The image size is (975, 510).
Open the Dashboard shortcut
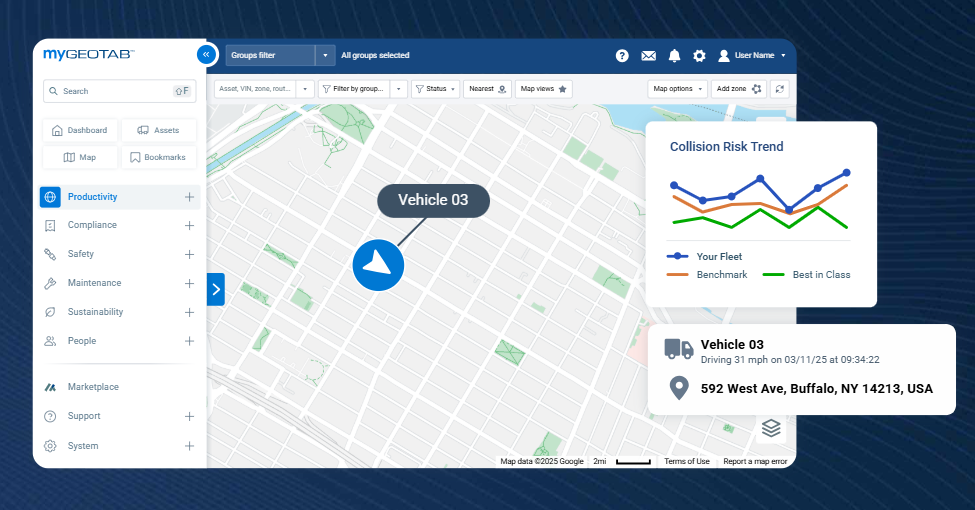[x=80, y=130]
